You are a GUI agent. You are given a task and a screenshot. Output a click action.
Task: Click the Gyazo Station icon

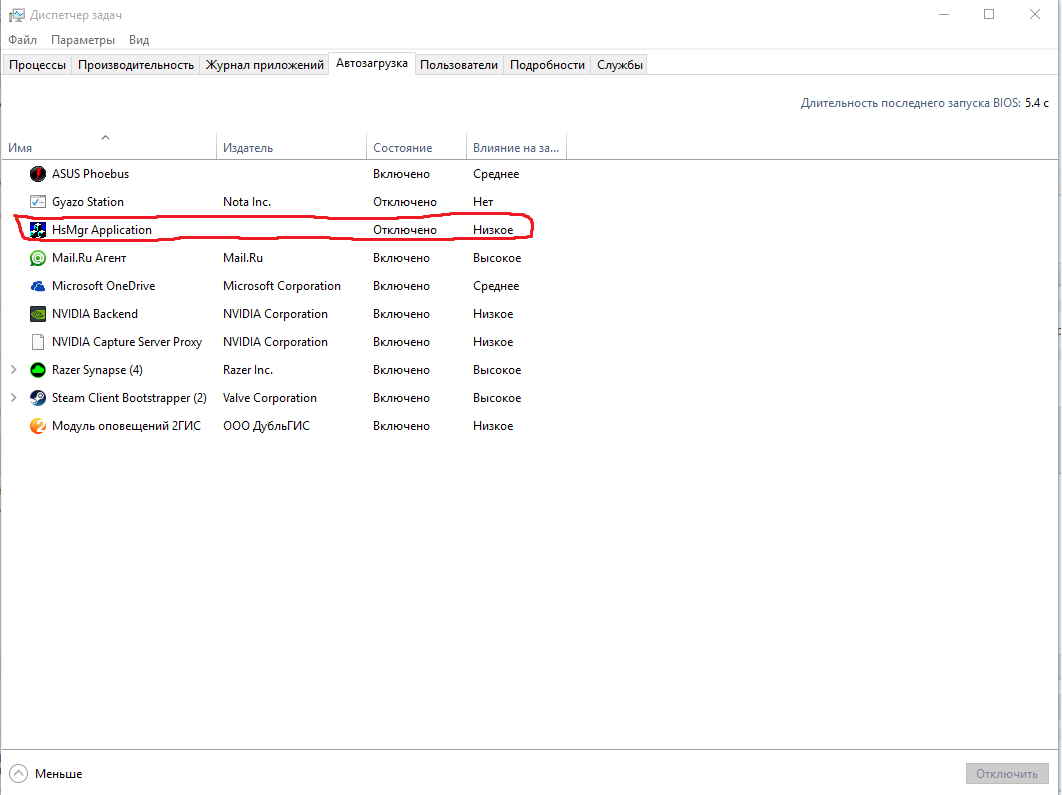[38, 202]
